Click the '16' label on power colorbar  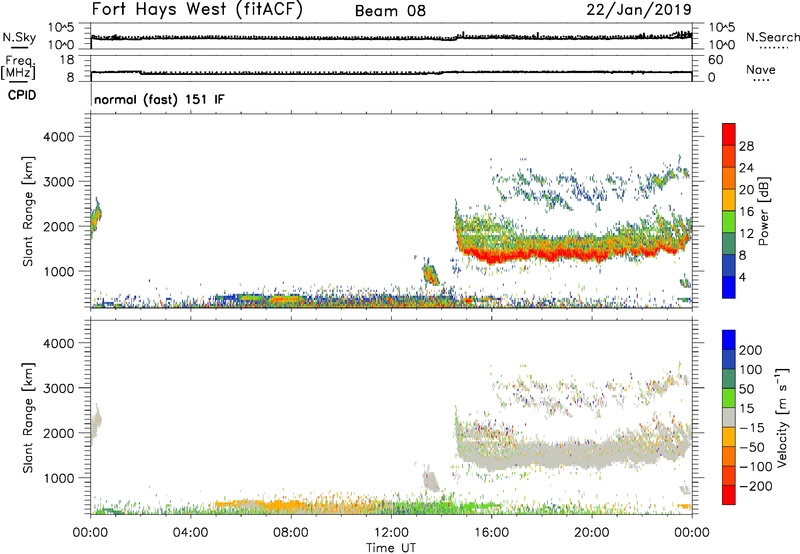746,212
